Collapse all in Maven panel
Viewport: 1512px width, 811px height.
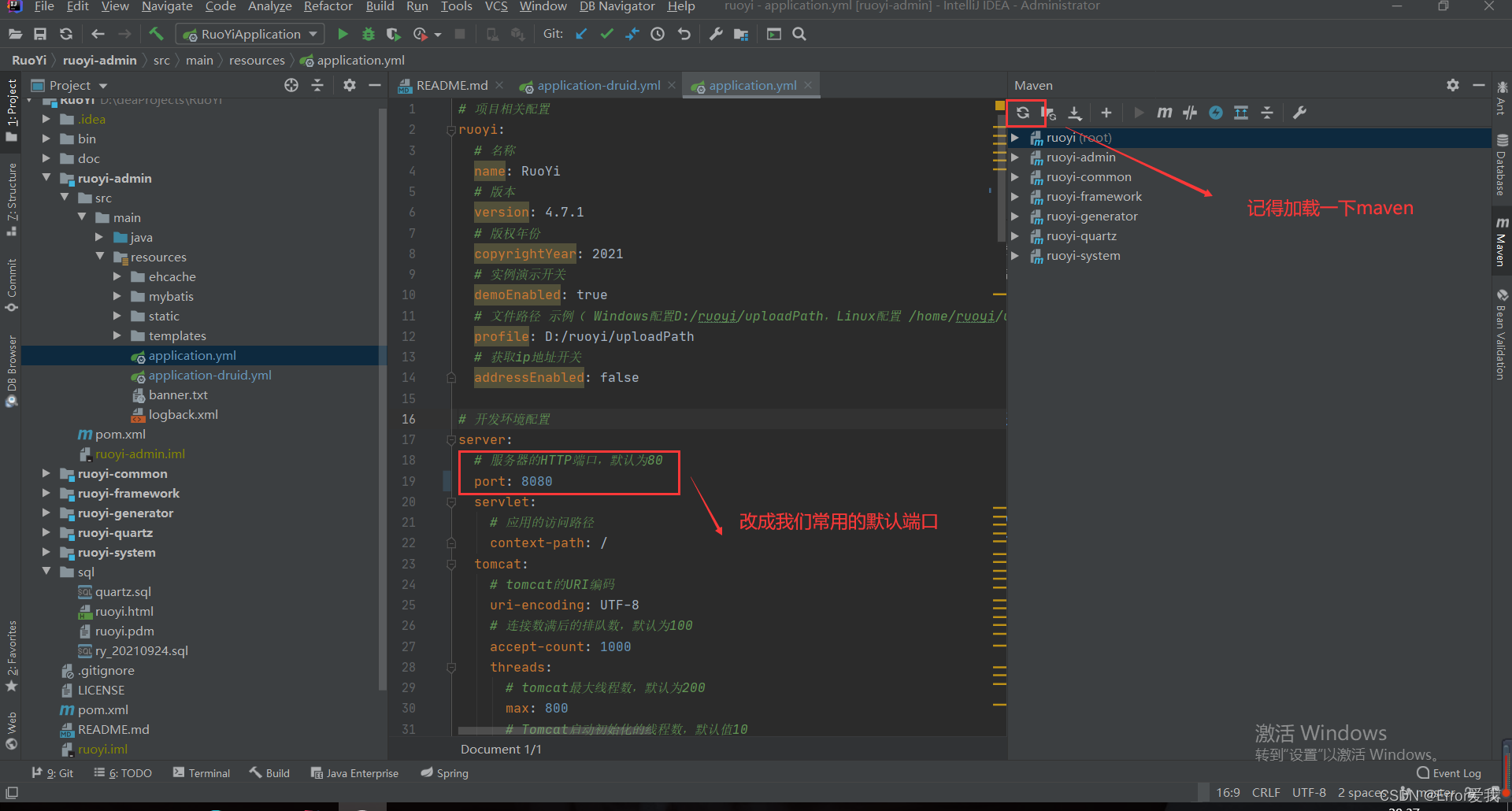(1267, 113)
